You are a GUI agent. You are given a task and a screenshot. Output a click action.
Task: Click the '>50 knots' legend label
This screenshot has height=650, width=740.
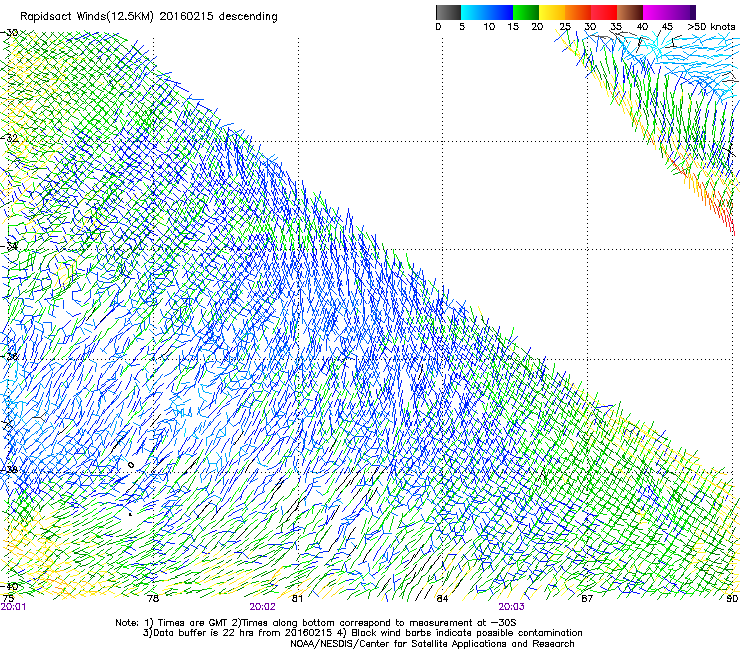click(x=711, y=27)
